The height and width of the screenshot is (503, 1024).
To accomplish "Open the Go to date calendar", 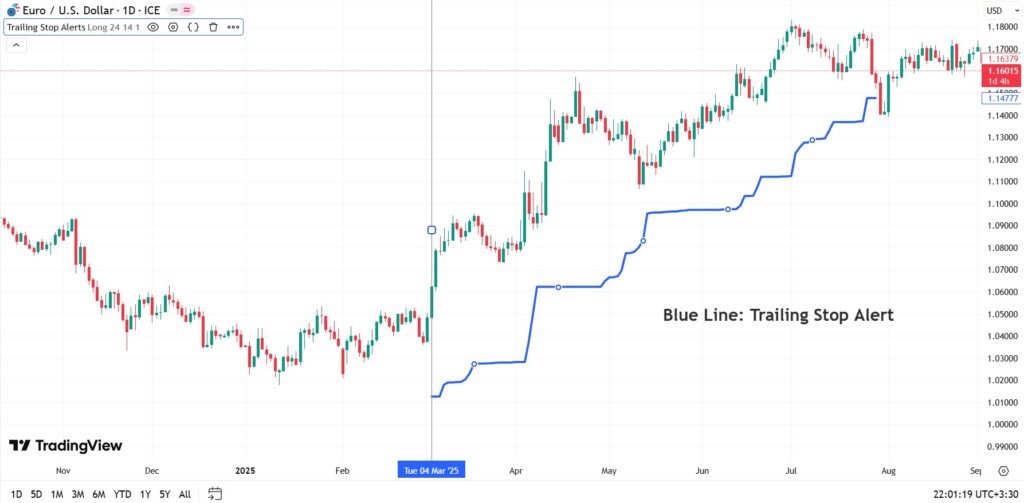I will pyautogui.click(x=215, y=493).
